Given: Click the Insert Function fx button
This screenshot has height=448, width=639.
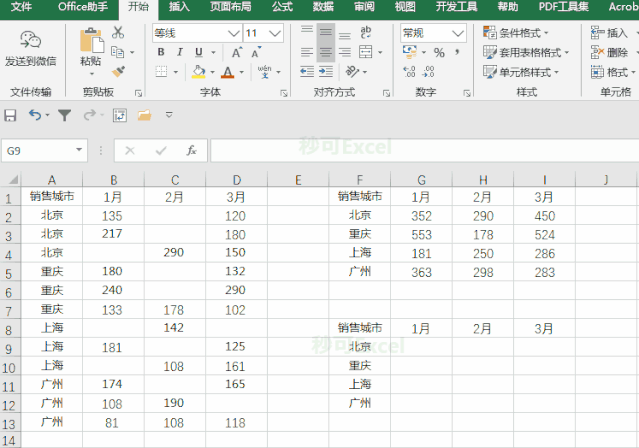Looking at the screenshot, I should point(192,150).
